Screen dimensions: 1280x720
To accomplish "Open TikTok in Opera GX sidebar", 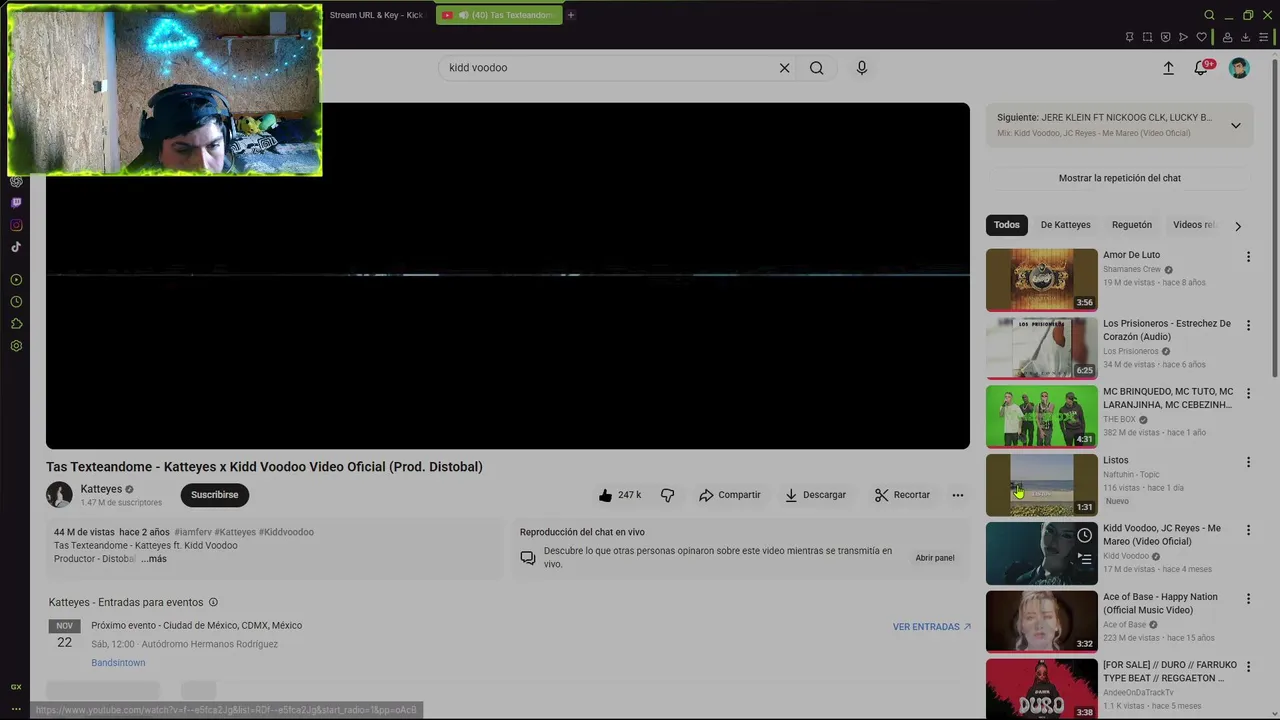I will click(x=16, y=247).
